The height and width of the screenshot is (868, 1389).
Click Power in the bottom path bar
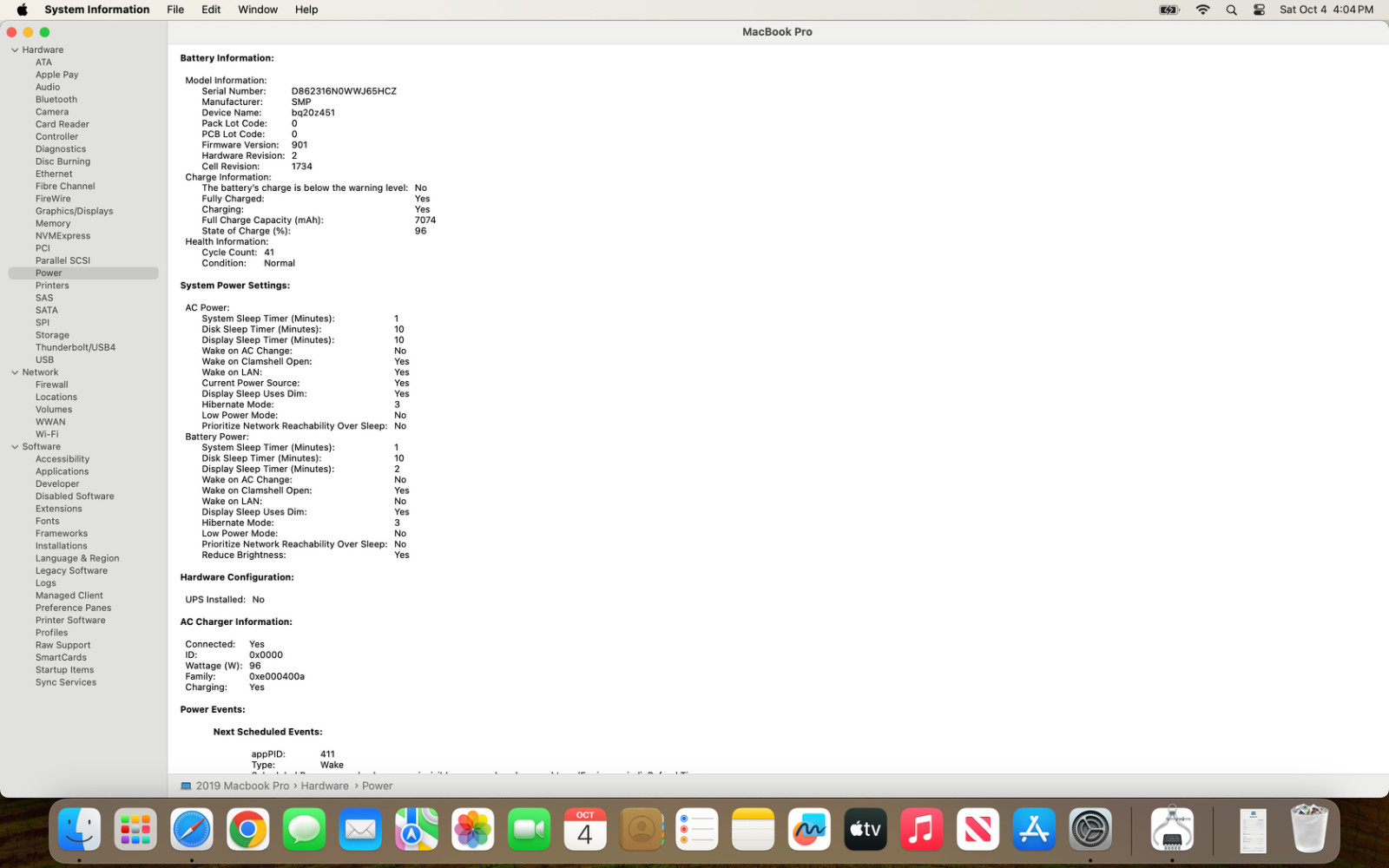click(x=377, y=786)
